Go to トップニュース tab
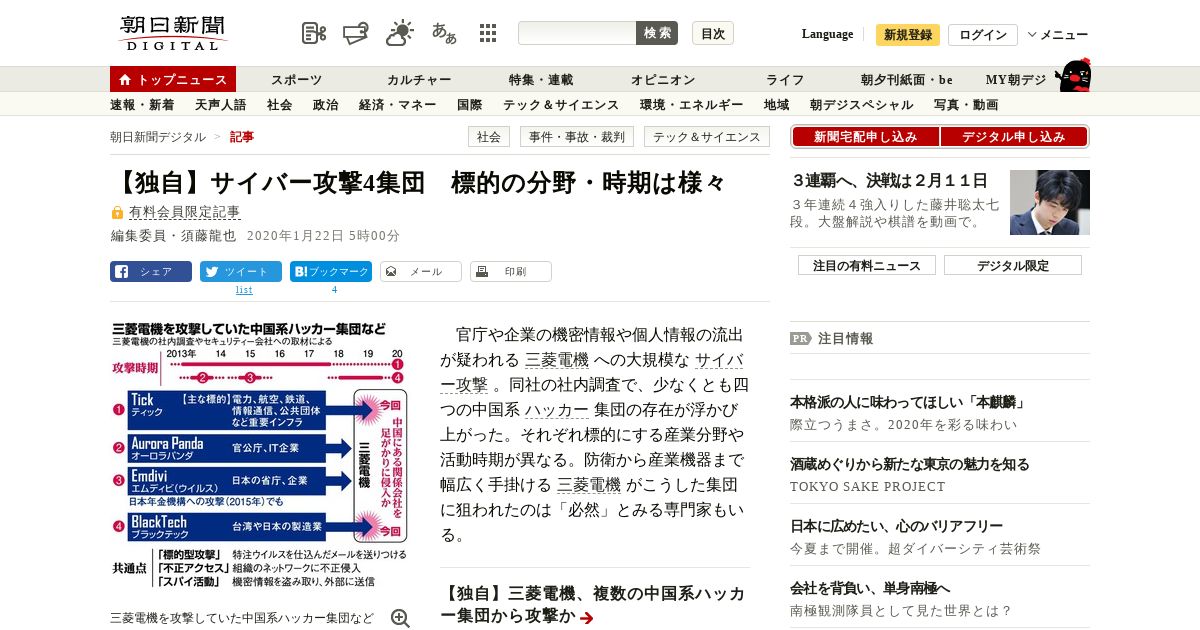Image resolution: width=1200 pixels, height=630 pixels. [173, 79]
